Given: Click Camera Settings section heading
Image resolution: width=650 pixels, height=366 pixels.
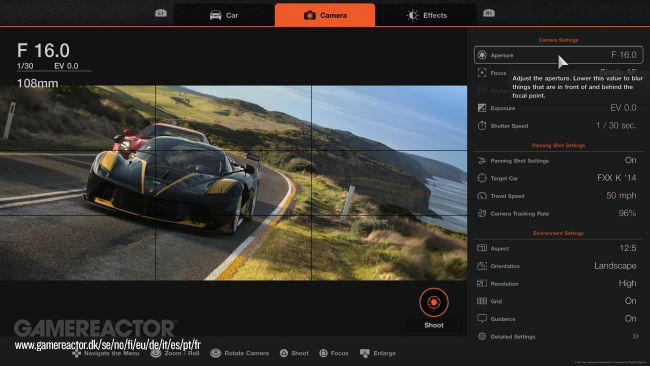Looking at the screenshot, I should pyautogui.click(x=558, y=40).
